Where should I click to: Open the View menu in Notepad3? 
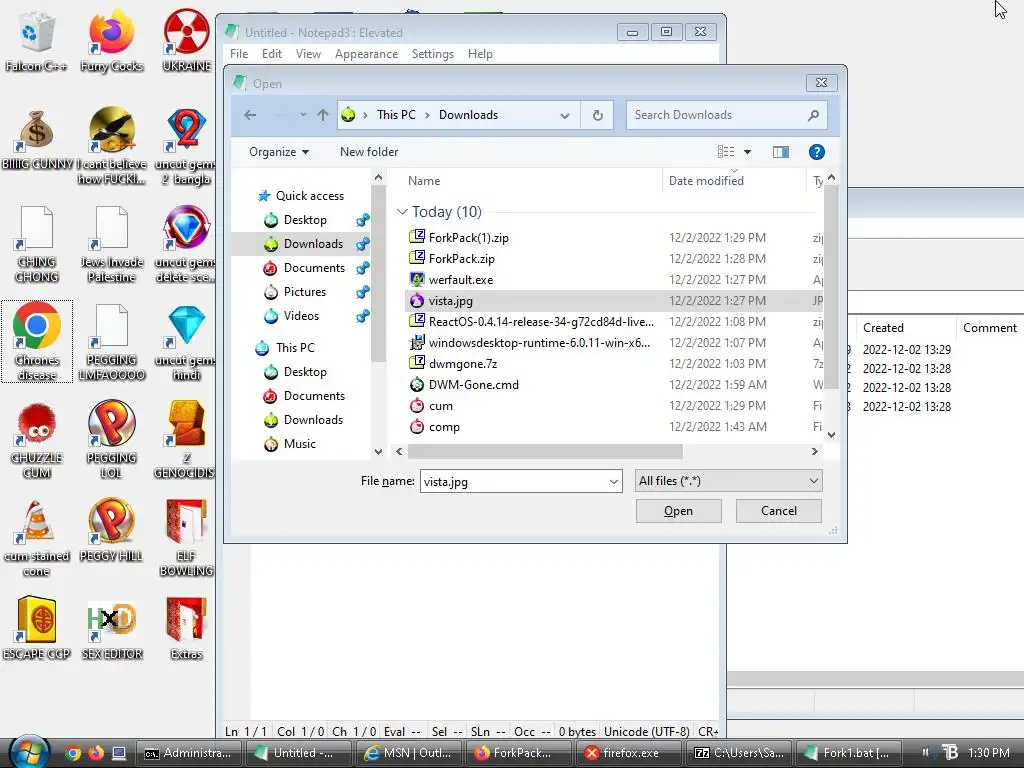click(x=308, y=54)
